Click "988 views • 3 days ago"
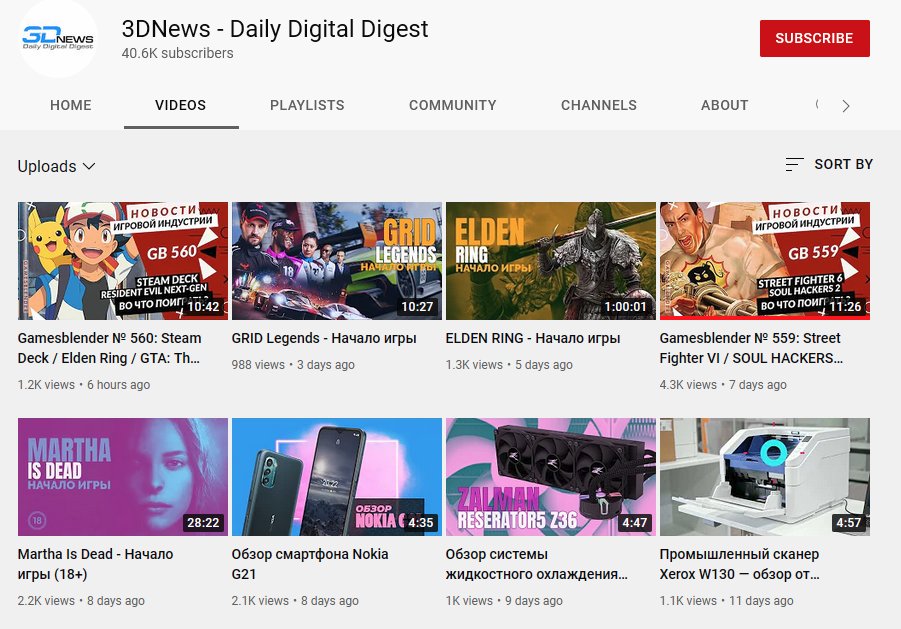Screen dimensions: 901x629 293,365
